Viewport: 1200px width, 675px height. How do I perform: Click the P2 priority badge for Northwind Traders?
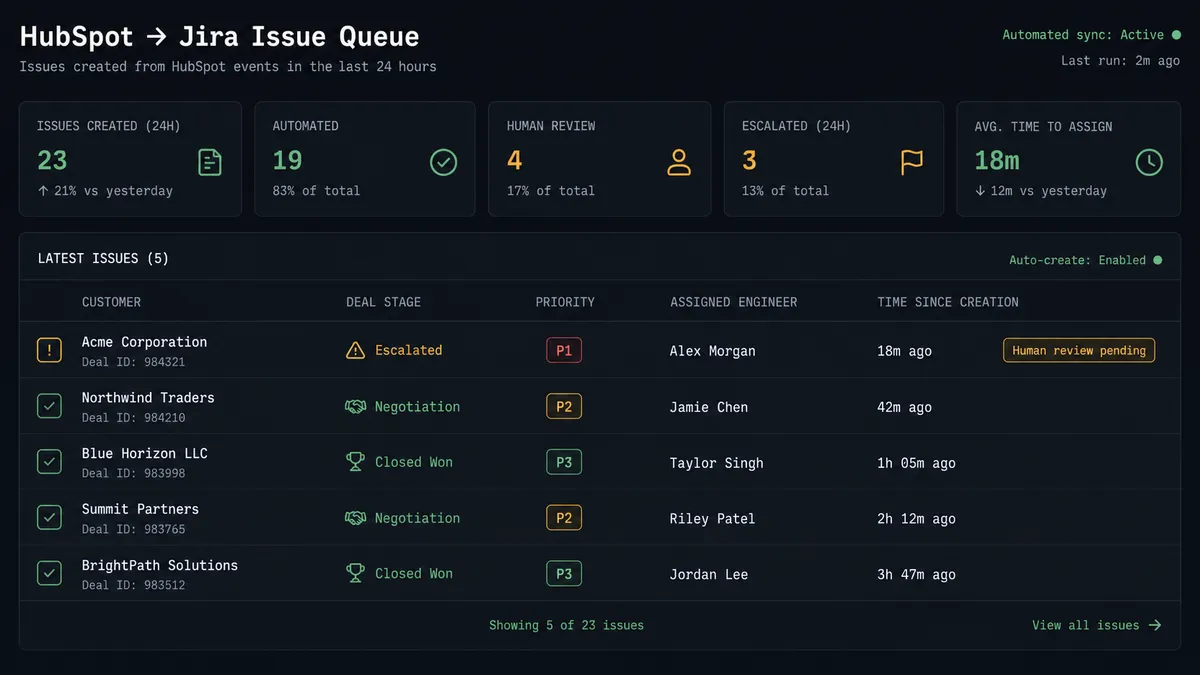pos(564,406)
